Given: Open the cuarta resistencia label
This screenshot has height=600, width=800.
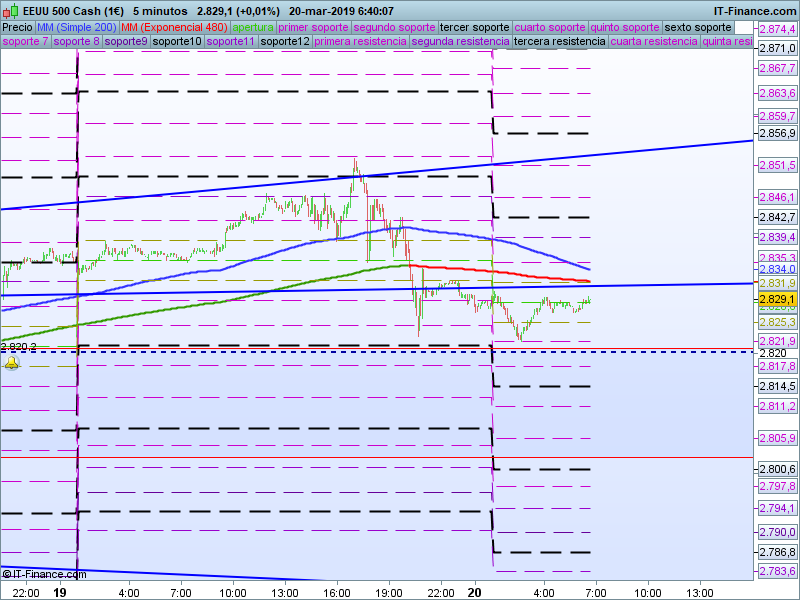Looking at the screenshot, I should click(654, 41).
